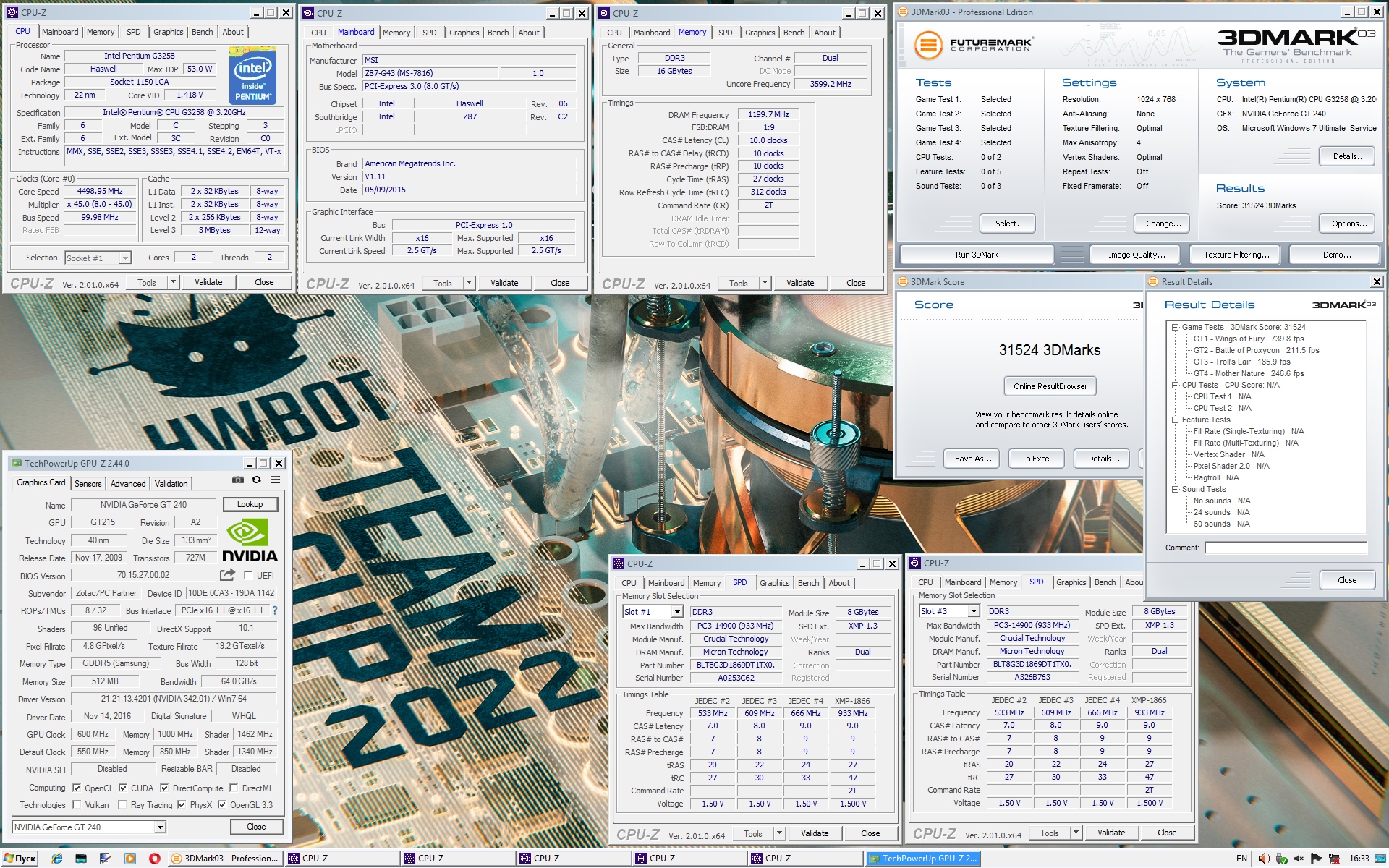1389x868 pixels.
Task: Launch Internet Explorer from the taskbar
Action: pos(57,859)
